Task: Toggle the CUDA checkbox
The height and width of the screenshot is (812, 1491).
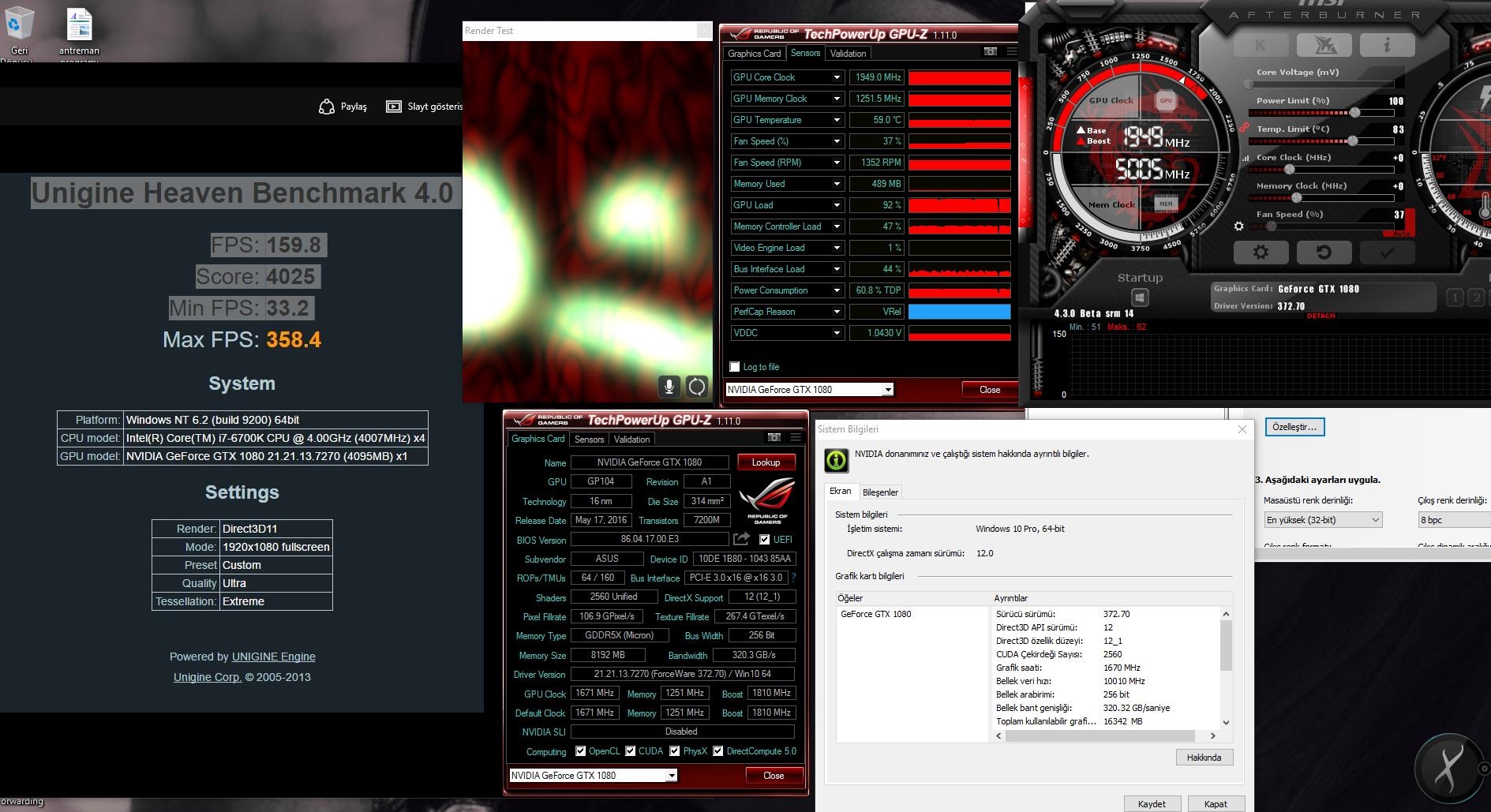Action: pyautogui.click(x=631, y=751)
